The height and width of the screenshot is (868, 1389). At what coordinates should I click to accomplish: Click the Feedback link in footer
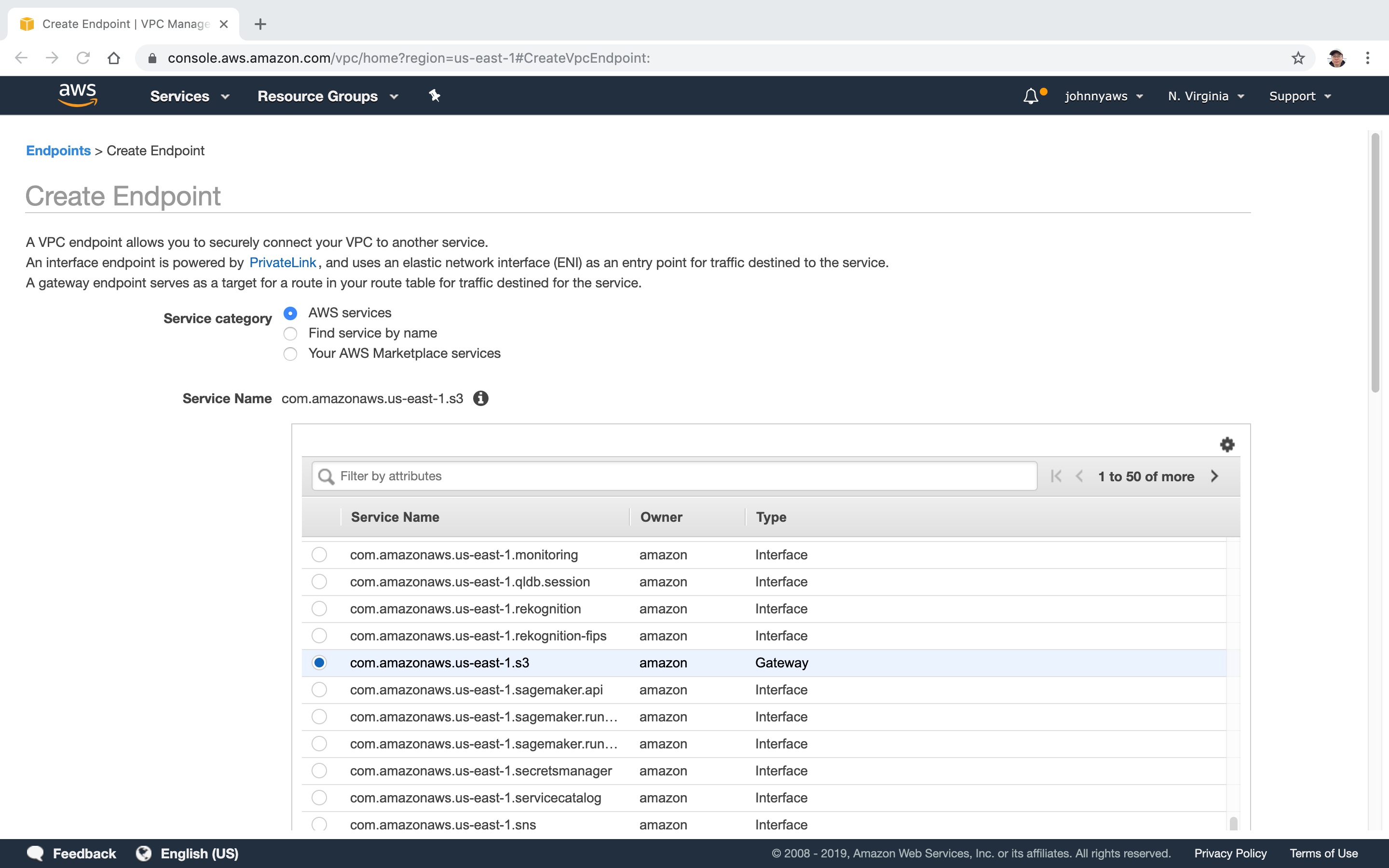(84, 854)
